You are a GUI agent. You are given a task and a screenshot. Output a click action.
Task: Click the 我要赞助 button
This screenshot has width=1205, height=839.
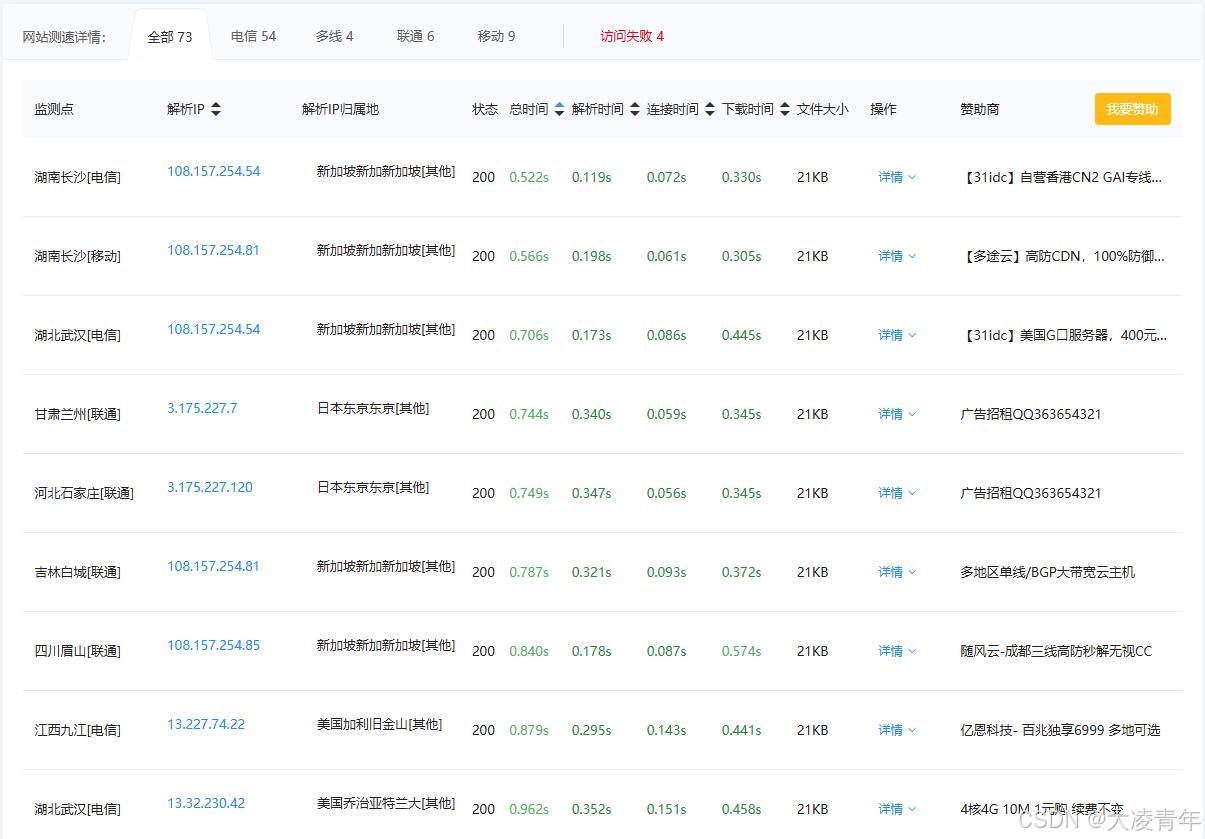pos(1131,109)
